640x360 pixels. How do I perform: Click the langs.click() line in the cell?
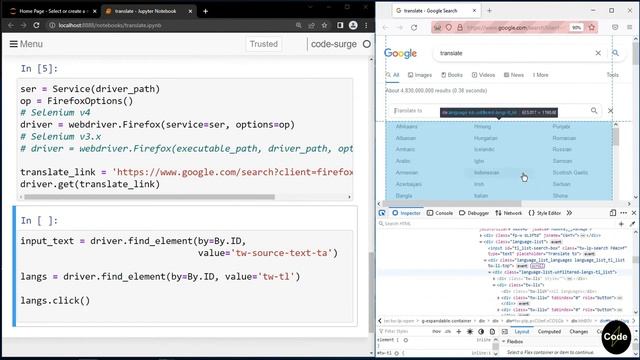tap(55, 300)
